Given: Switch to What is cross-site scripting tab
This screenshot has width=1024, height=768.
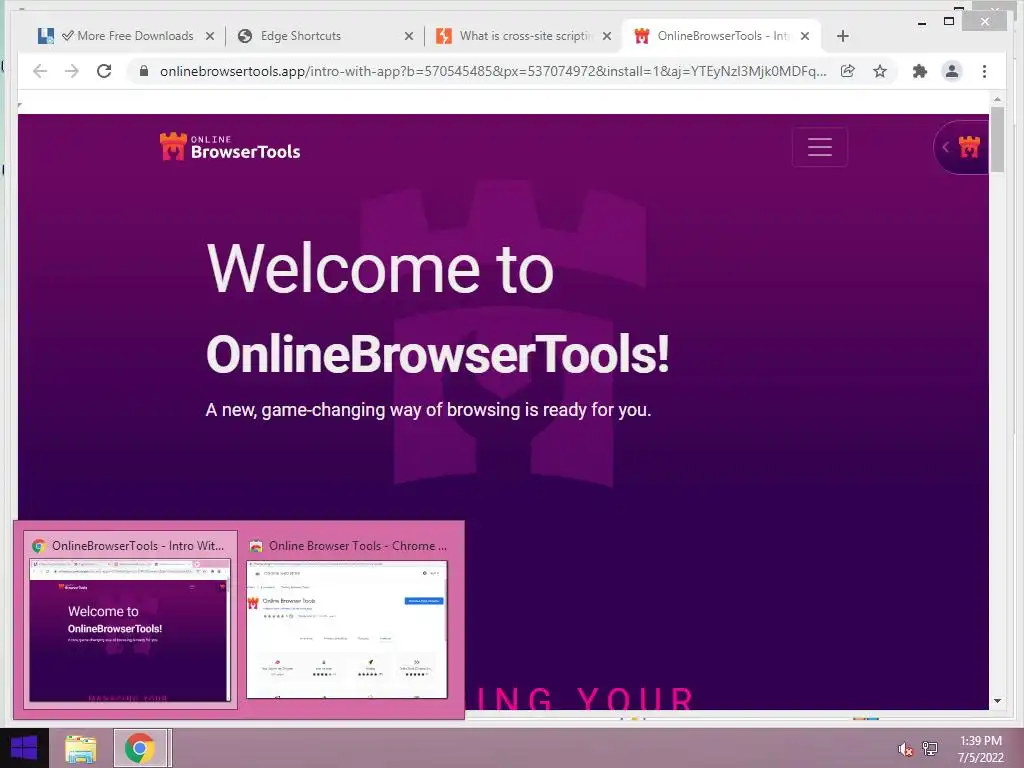Looking at the screenshot, I should (x=524, y=36).
